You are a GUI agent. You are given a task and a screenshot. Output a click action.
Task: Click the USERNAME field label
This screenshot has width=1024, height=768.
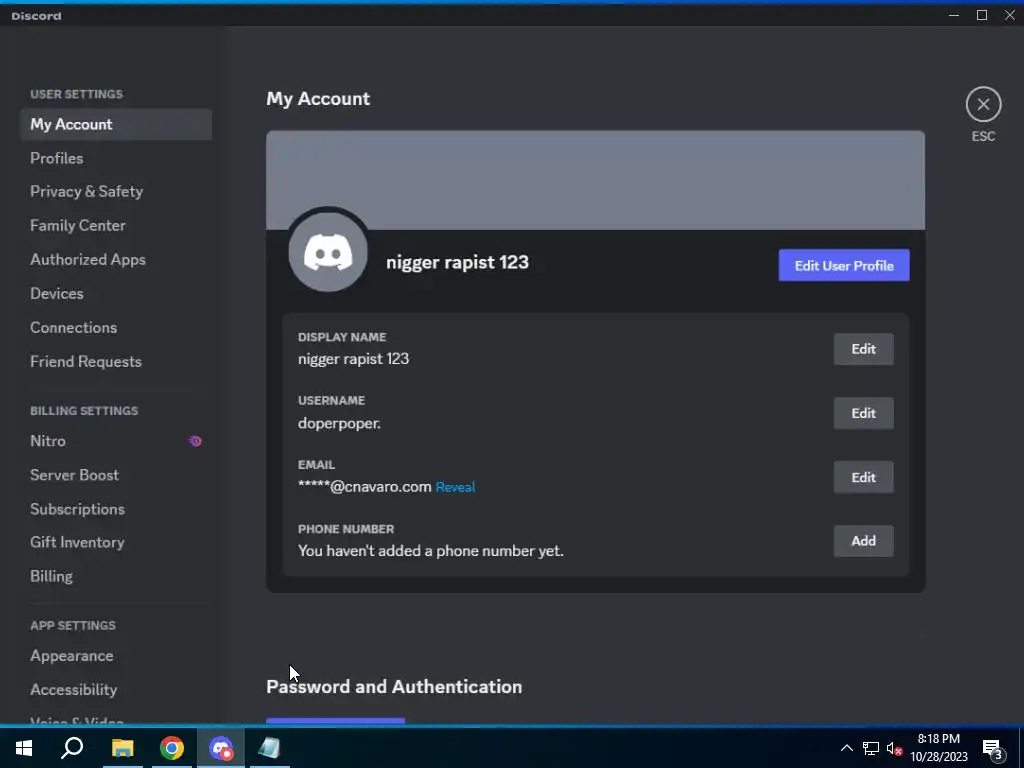pyautogui.click(x=332, y=400)
